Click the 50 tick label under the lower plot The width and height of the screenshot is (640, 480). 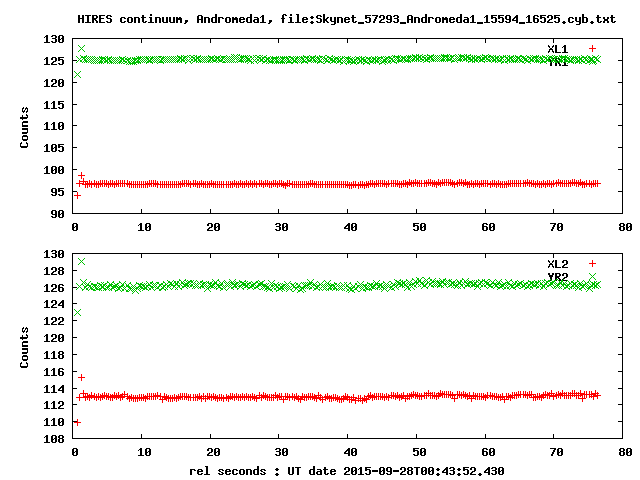coord(419,453)
